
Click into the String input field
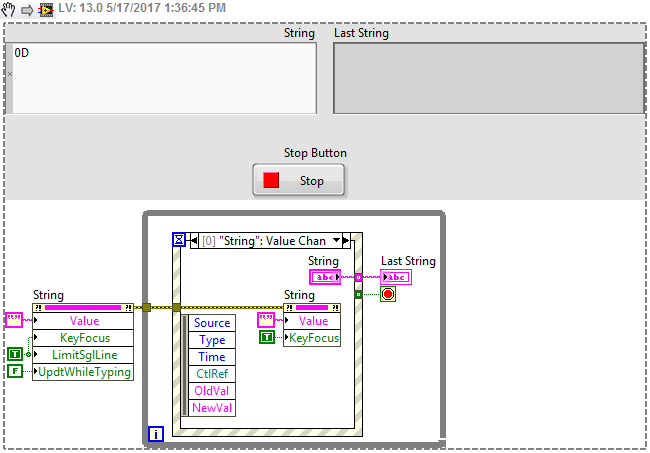pyautogui.click(x=160, y=77)
